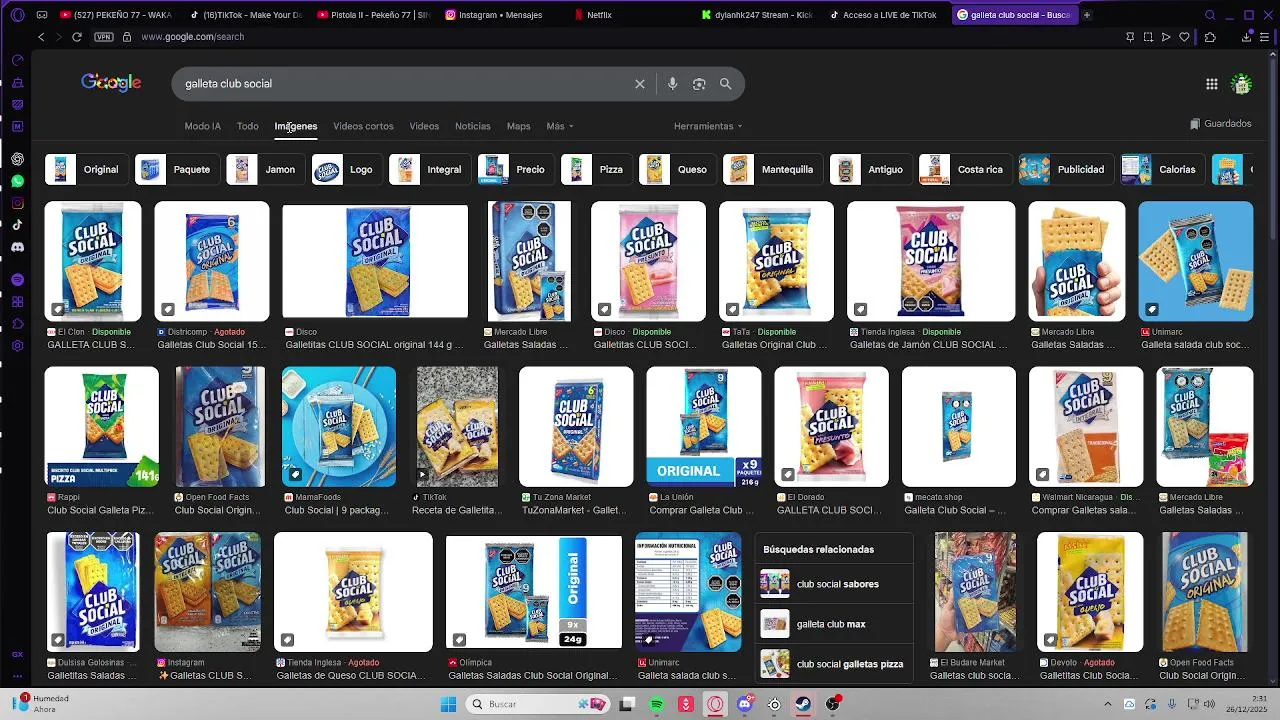
Task: Filter images by Calorías chip
Action: (x=1161, y=170)
